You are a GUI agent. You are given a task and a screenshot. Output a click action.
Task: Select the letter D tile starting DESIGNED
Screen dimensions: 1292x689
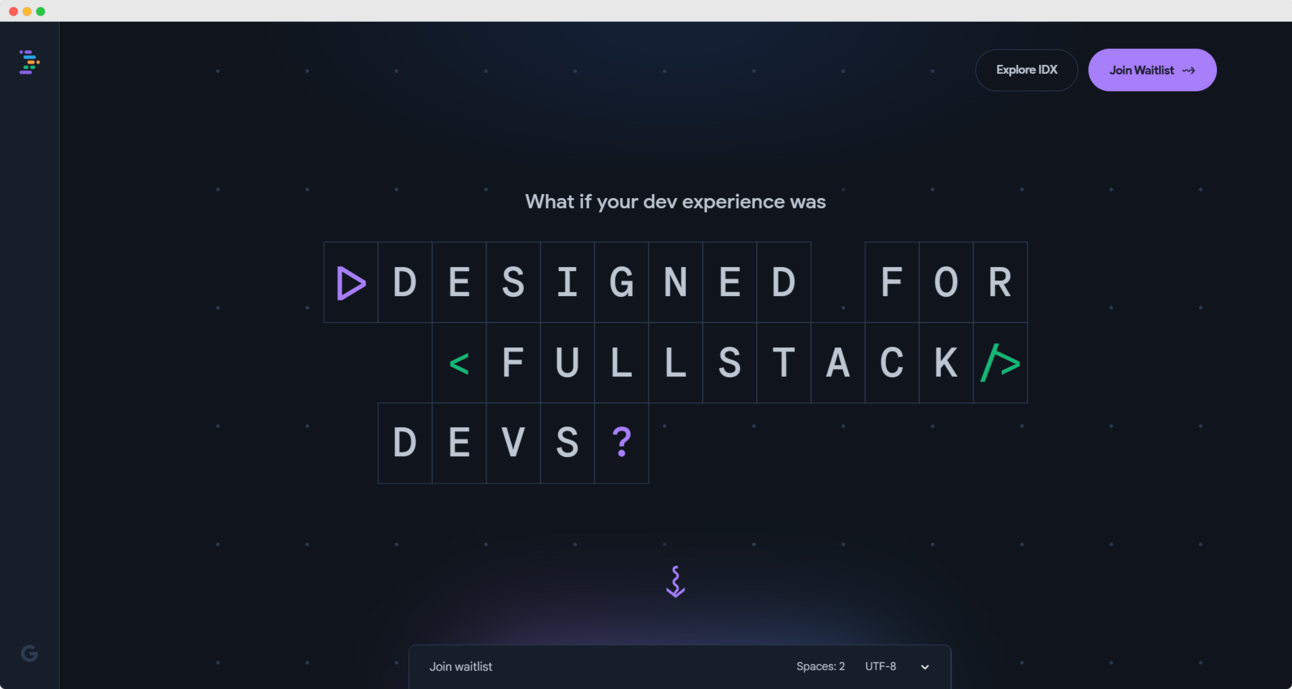tap(405, 282)
